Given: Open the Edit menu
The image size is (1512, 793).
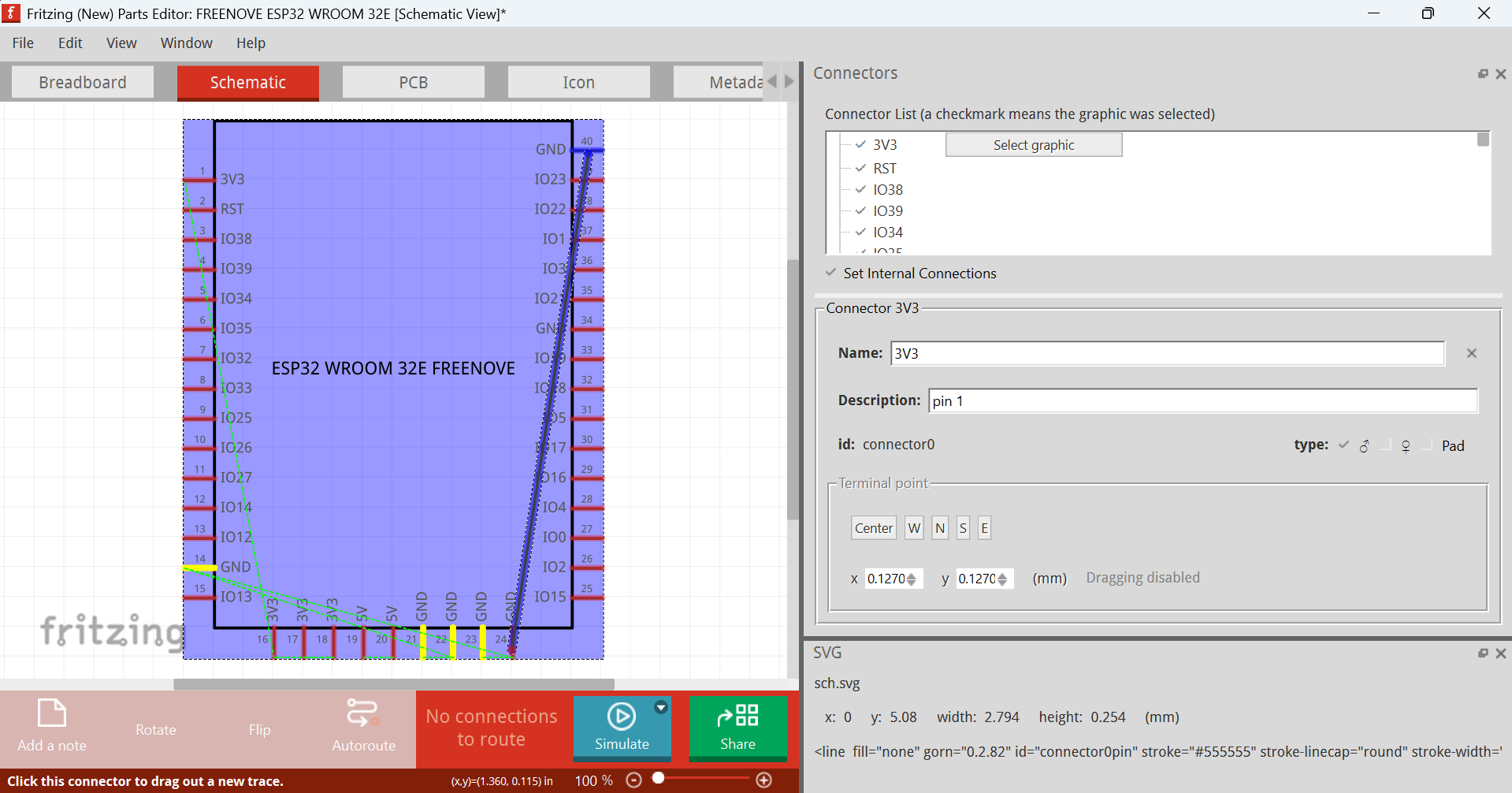Looking at the screenshot, I should point(70,43).
